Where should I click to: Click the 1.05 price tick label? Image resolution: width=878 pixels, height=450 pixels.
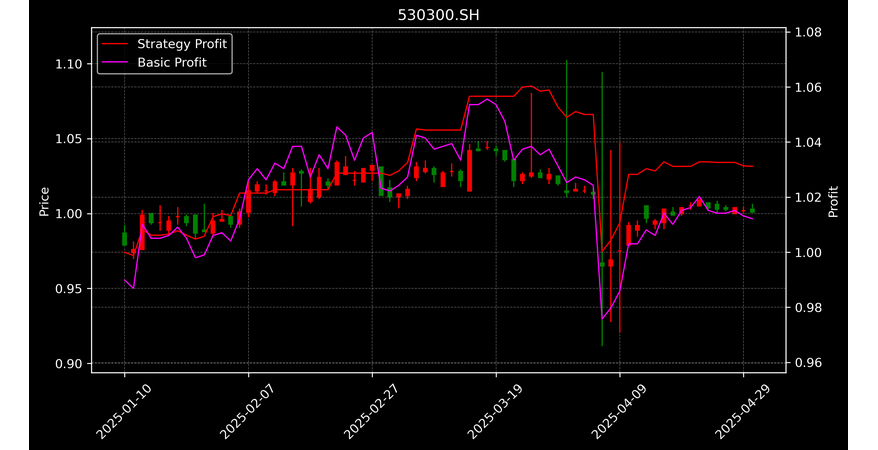[x=68, y=139]
